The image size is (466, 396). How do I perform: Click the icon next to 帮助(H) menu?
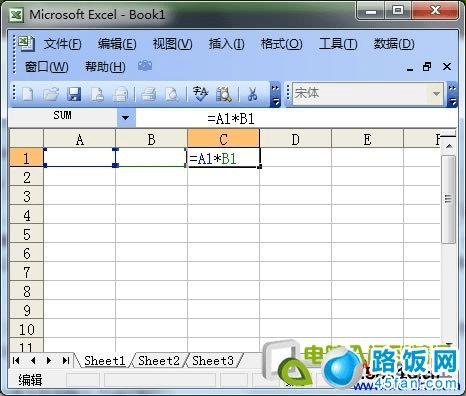145,66
